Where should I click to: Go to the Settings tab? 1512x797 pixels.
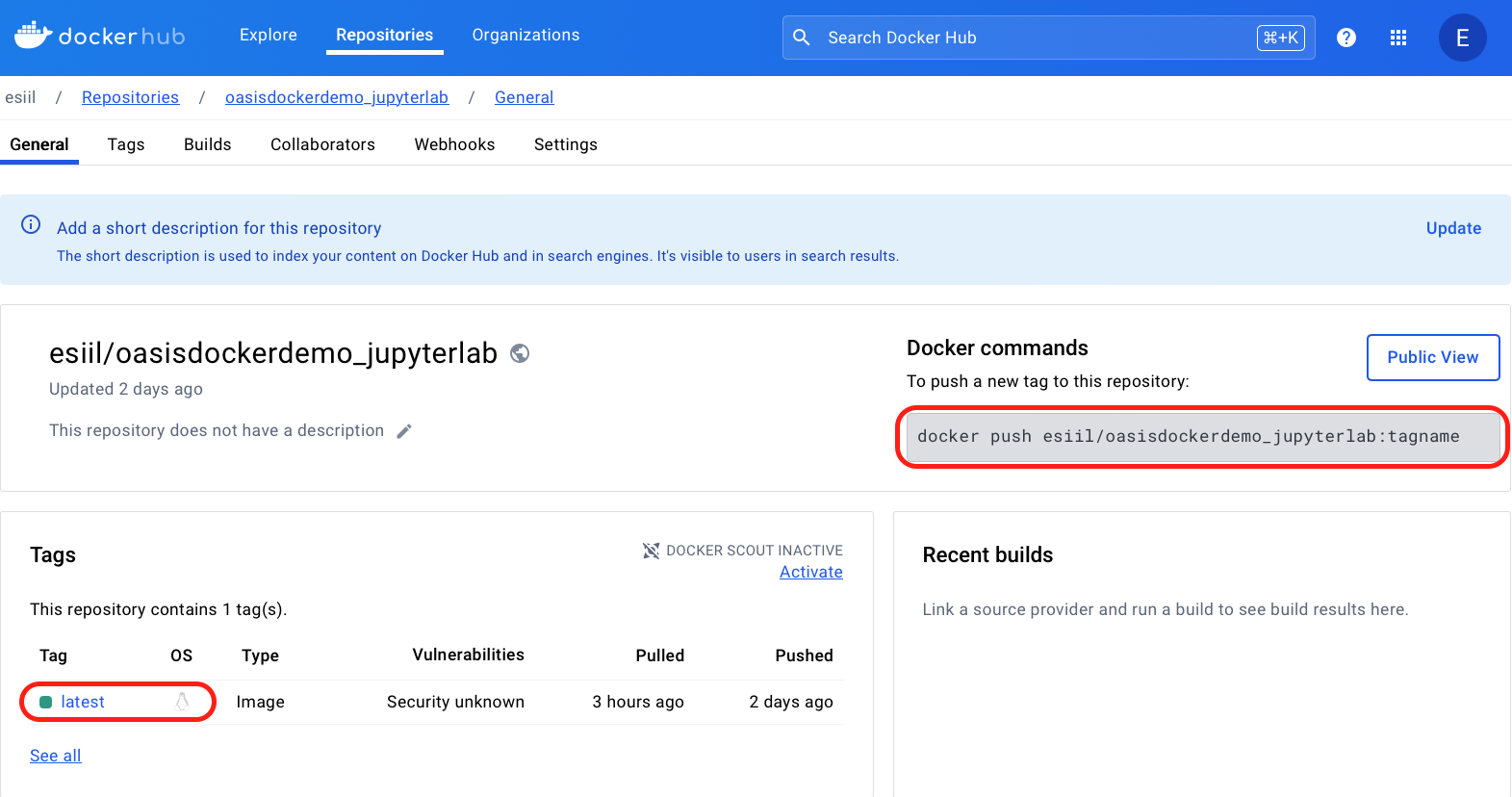pyautogui.click(x=566, y=144)
